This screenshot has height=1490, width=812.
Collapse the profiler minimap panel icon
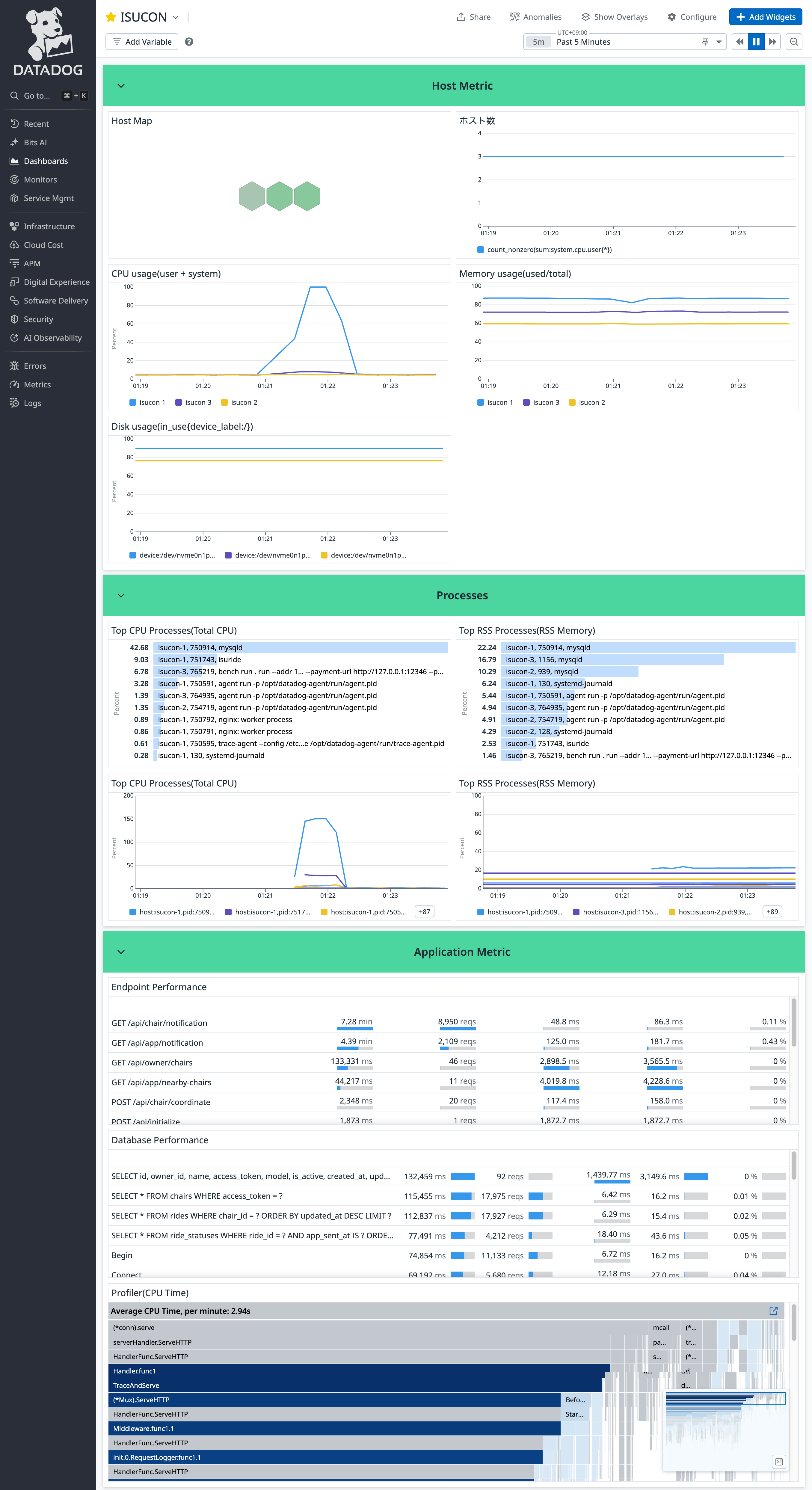point(778,1462)
